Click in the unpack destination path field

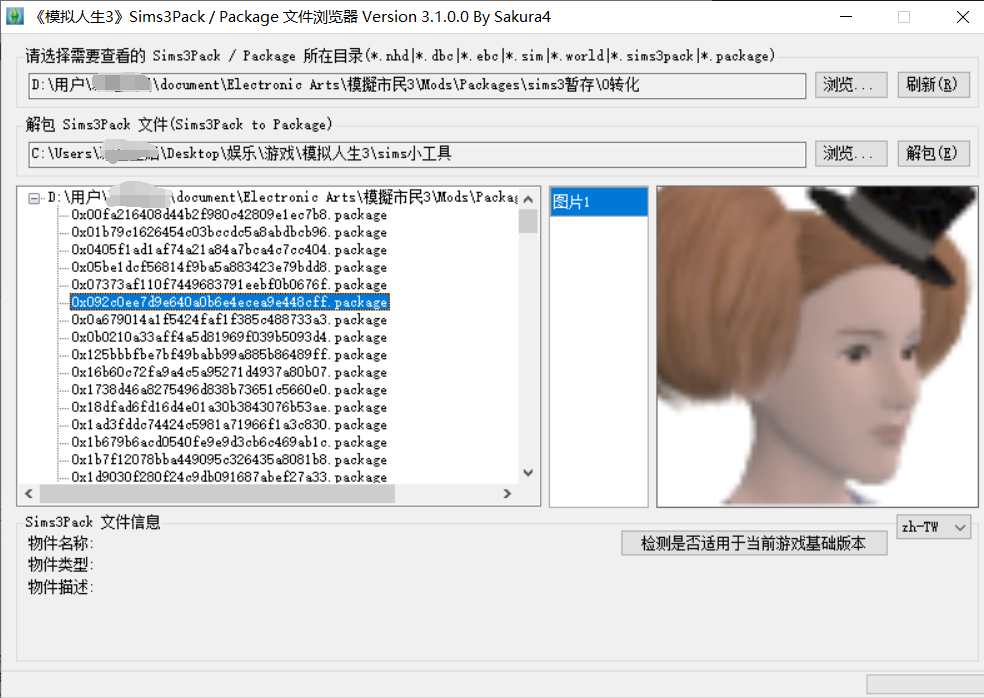tap(417, 154)
